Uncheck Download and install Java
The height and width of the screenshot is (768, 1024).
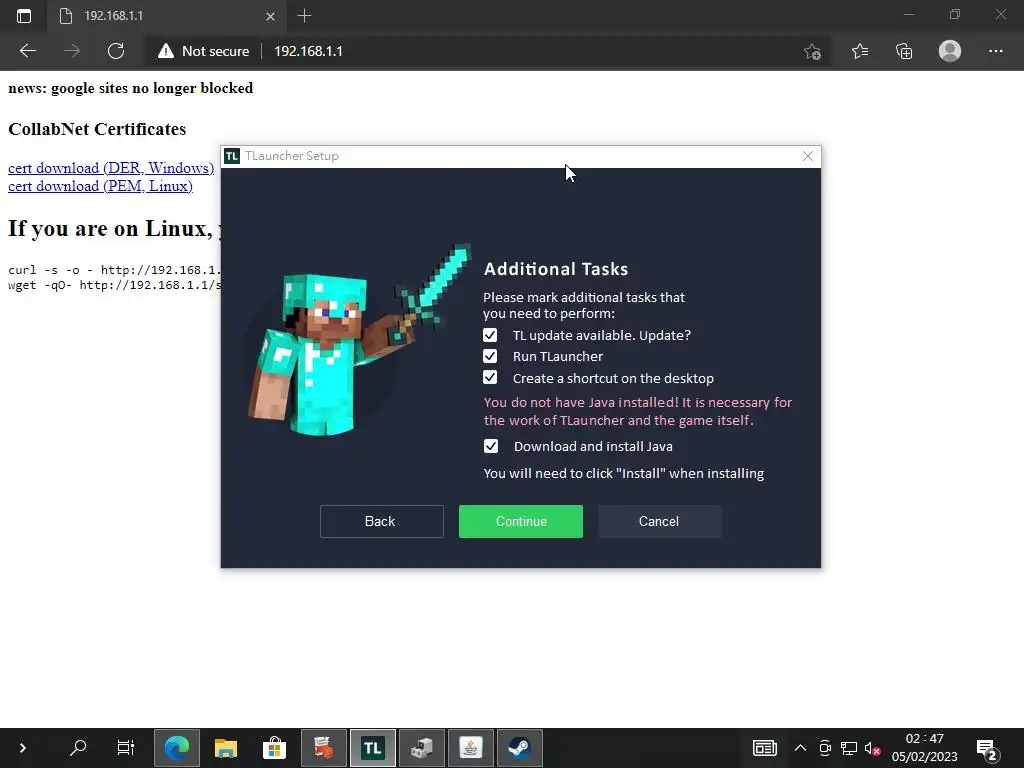tap(490, 446)
